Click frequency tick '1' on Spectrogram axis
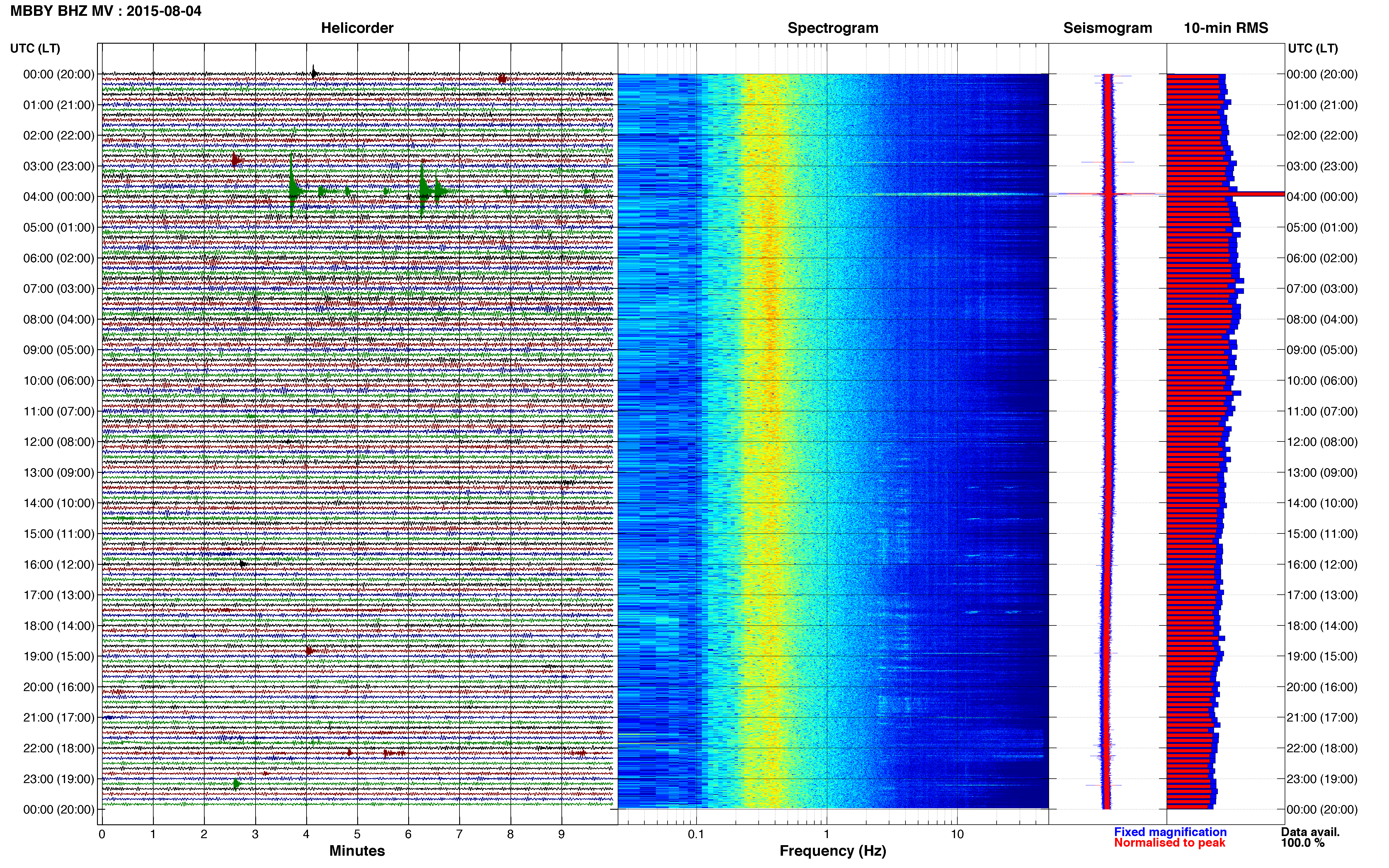 click(x=826, y=834)
